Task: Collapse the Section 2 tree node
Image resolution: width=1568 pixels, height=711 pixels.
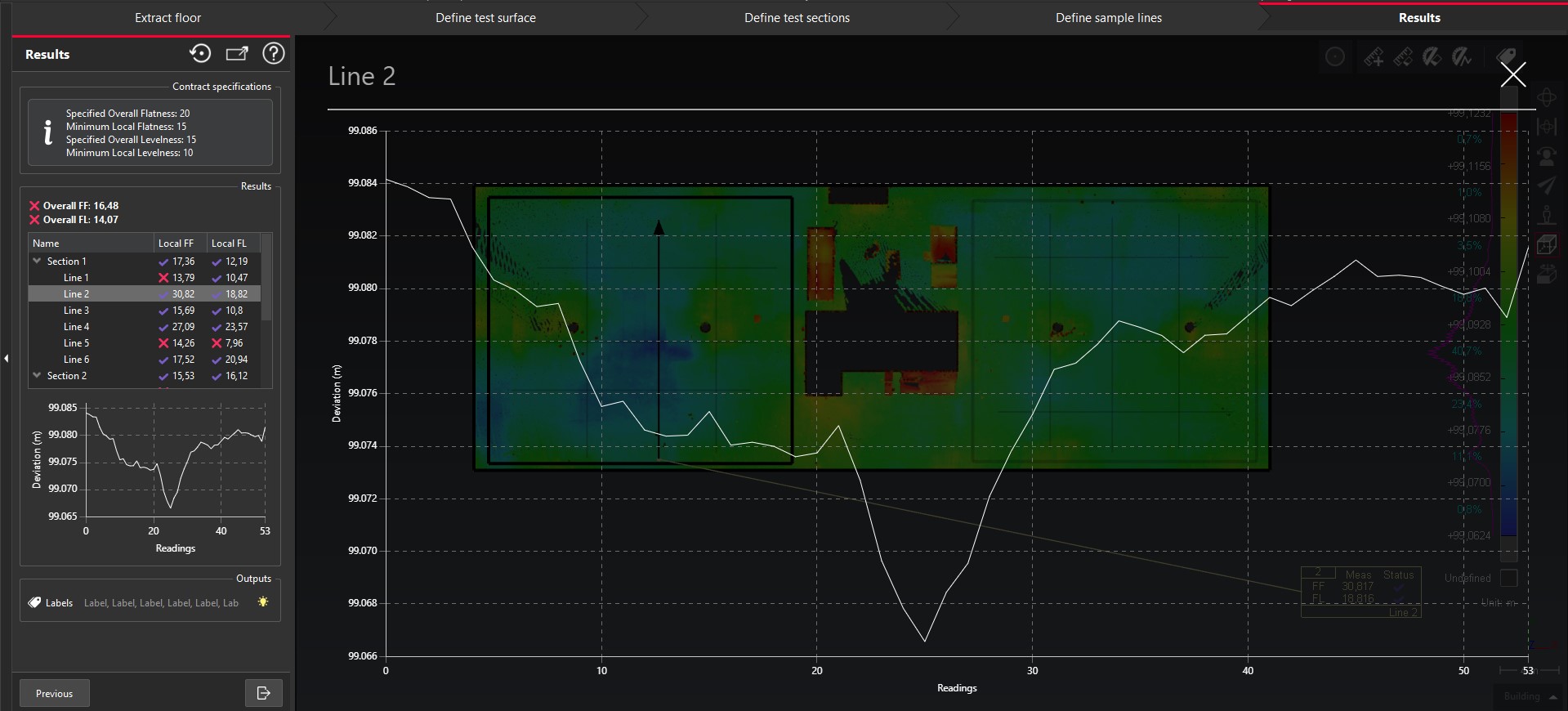Action: click(37, 376)
